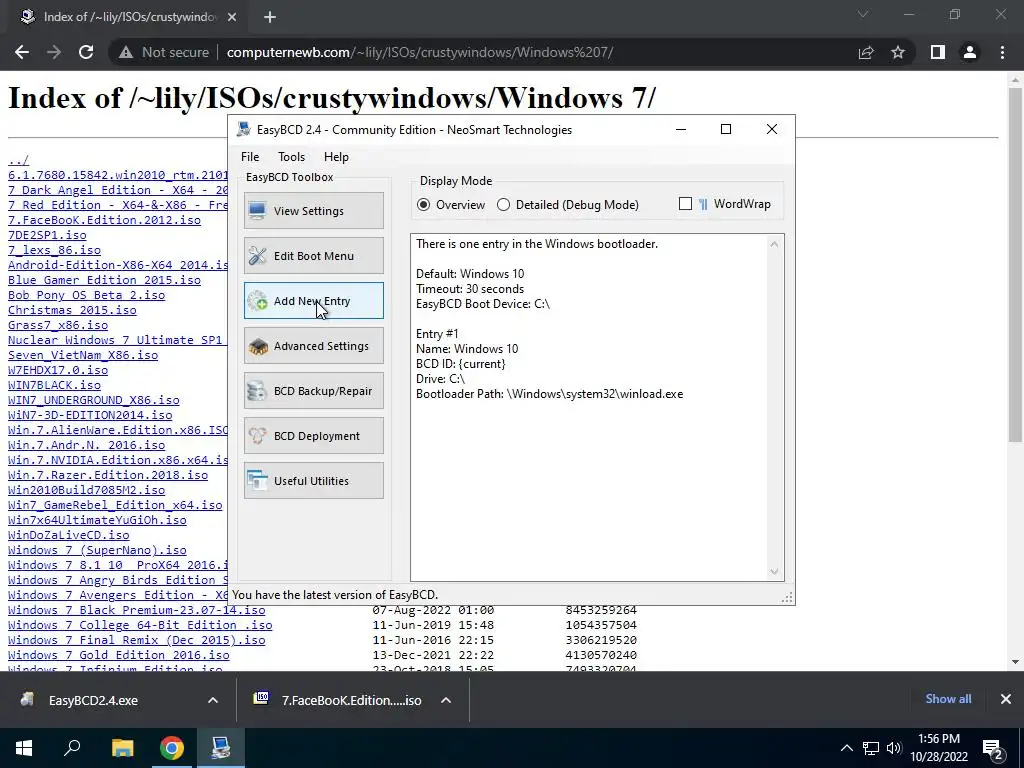Image resolution: width=1024 pixels, height=768 pixels.
Task: Open the EasyBCD2.4.exe downloaded file
Action: tap(93, 700)
